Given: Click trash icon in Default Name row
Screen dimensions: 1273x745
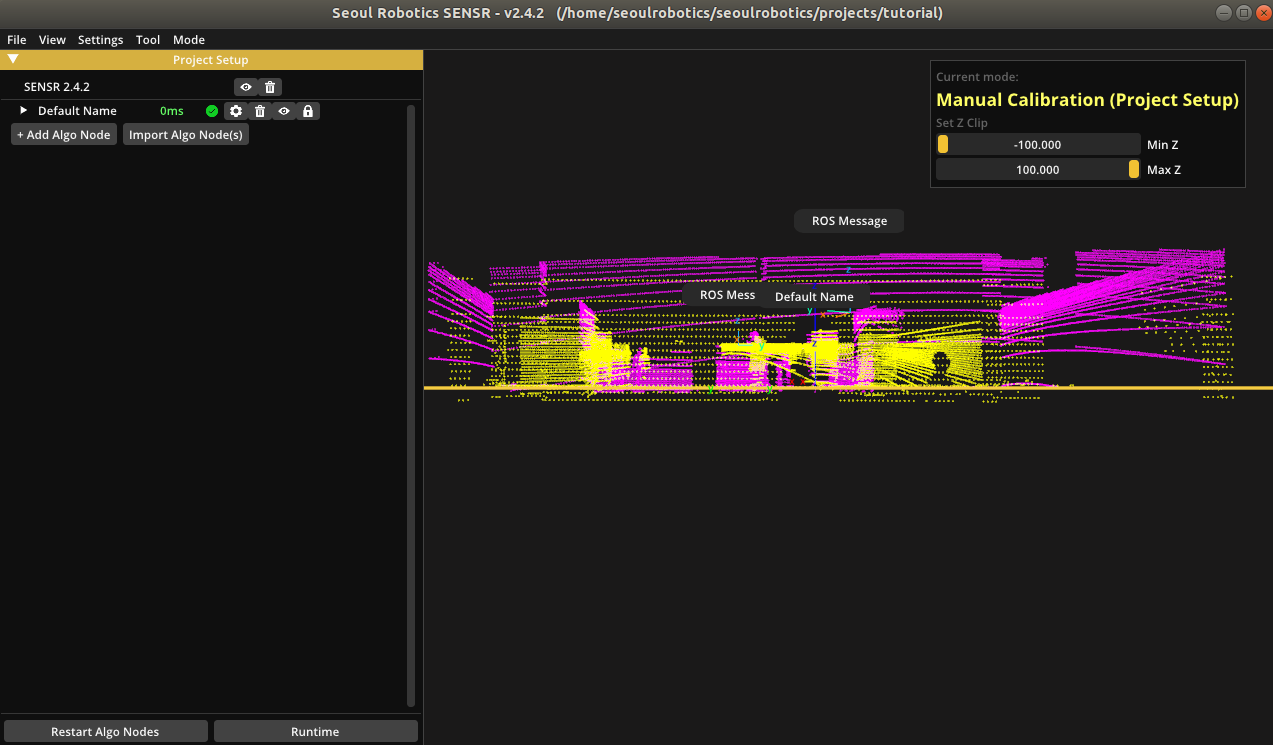Looking at the screenshot, I should pyautogui.click(x=260, y=111).
